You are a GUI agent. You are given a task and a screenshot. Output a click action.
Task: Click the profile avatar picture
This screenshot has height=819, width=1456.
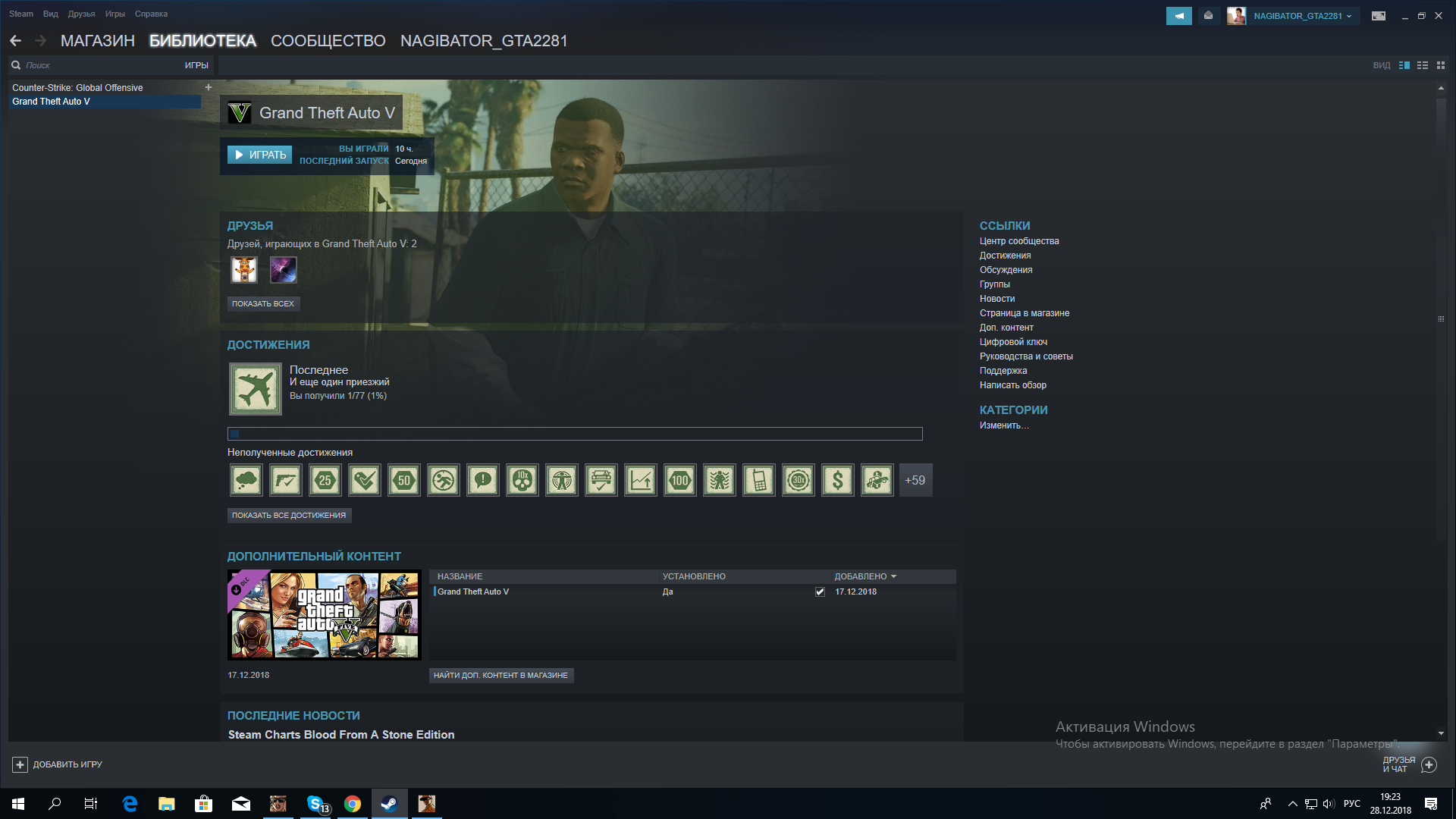(1236, 16)
